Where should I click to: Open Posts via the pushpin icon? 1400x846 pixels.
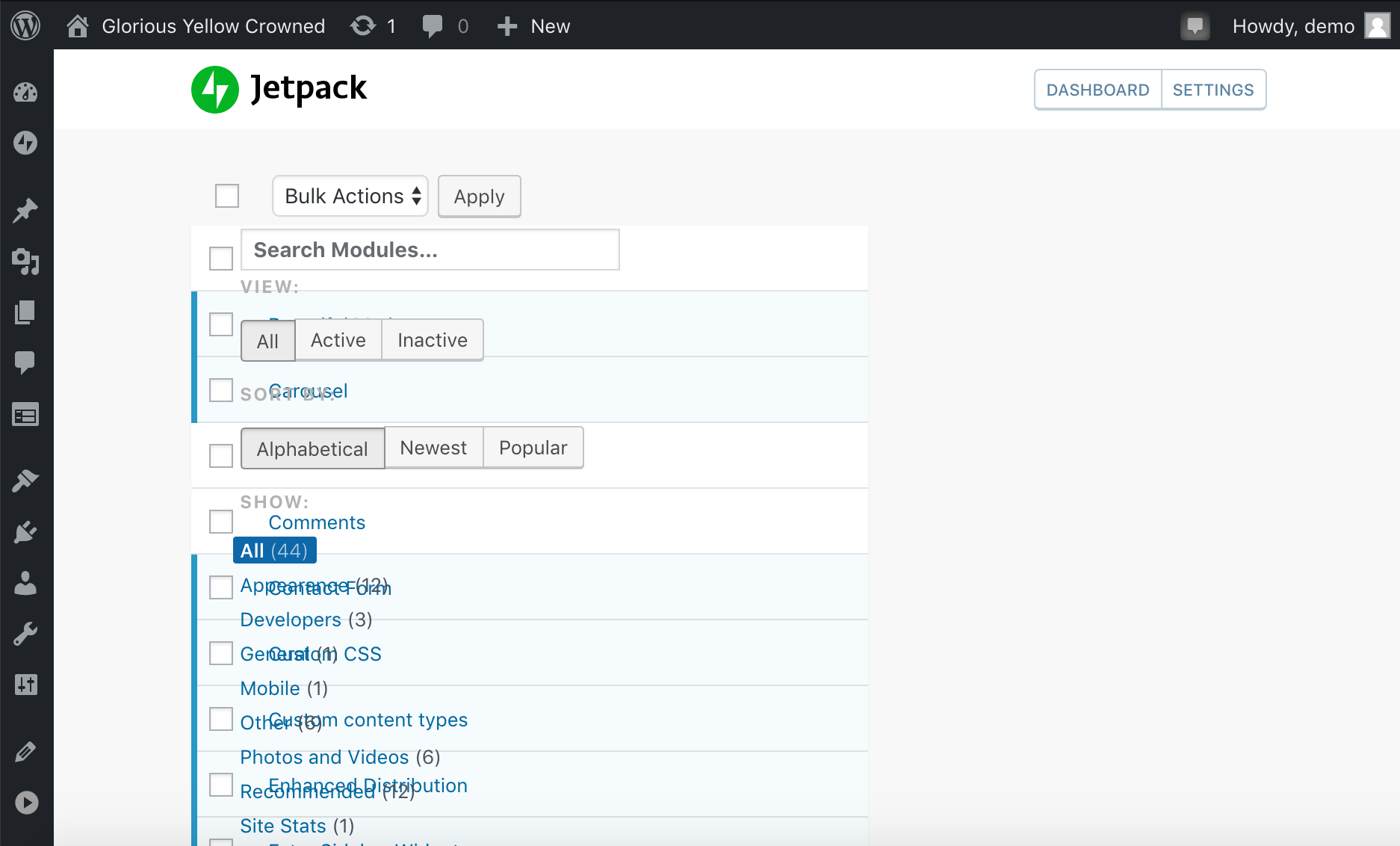pos(25,211)
